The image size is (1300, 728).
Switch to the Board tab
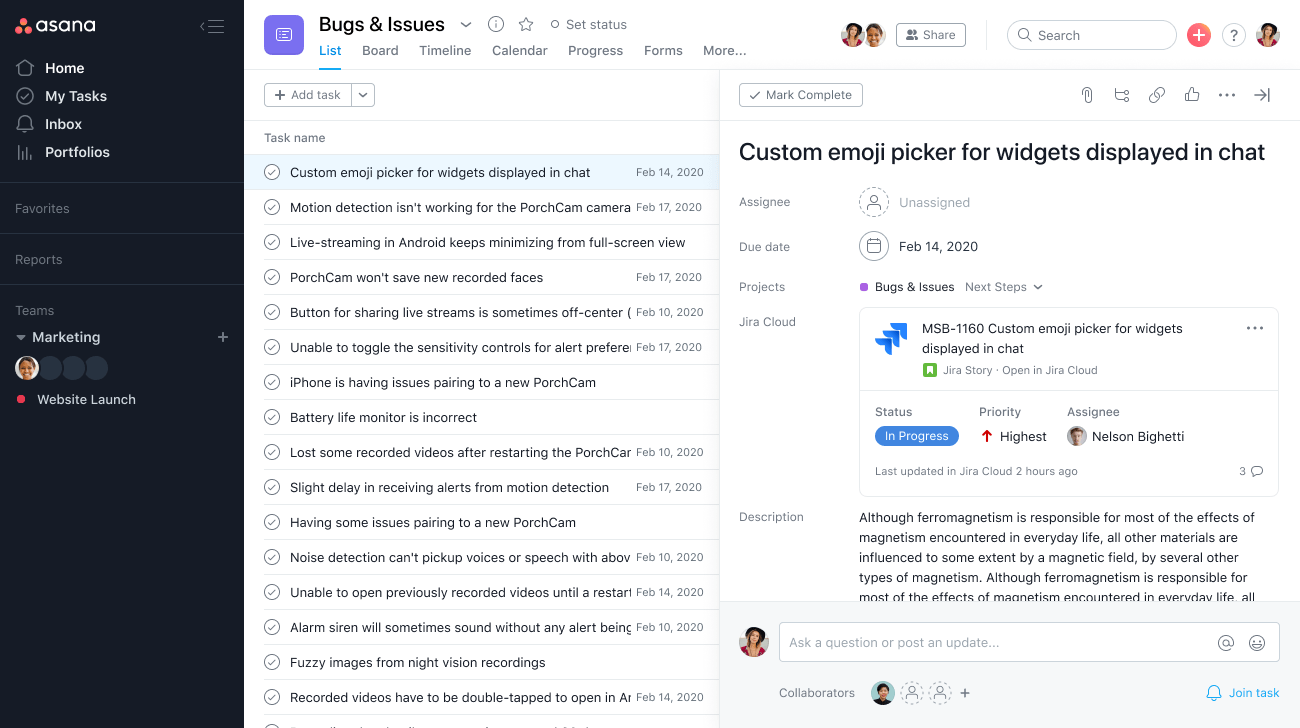pos(380,51)
